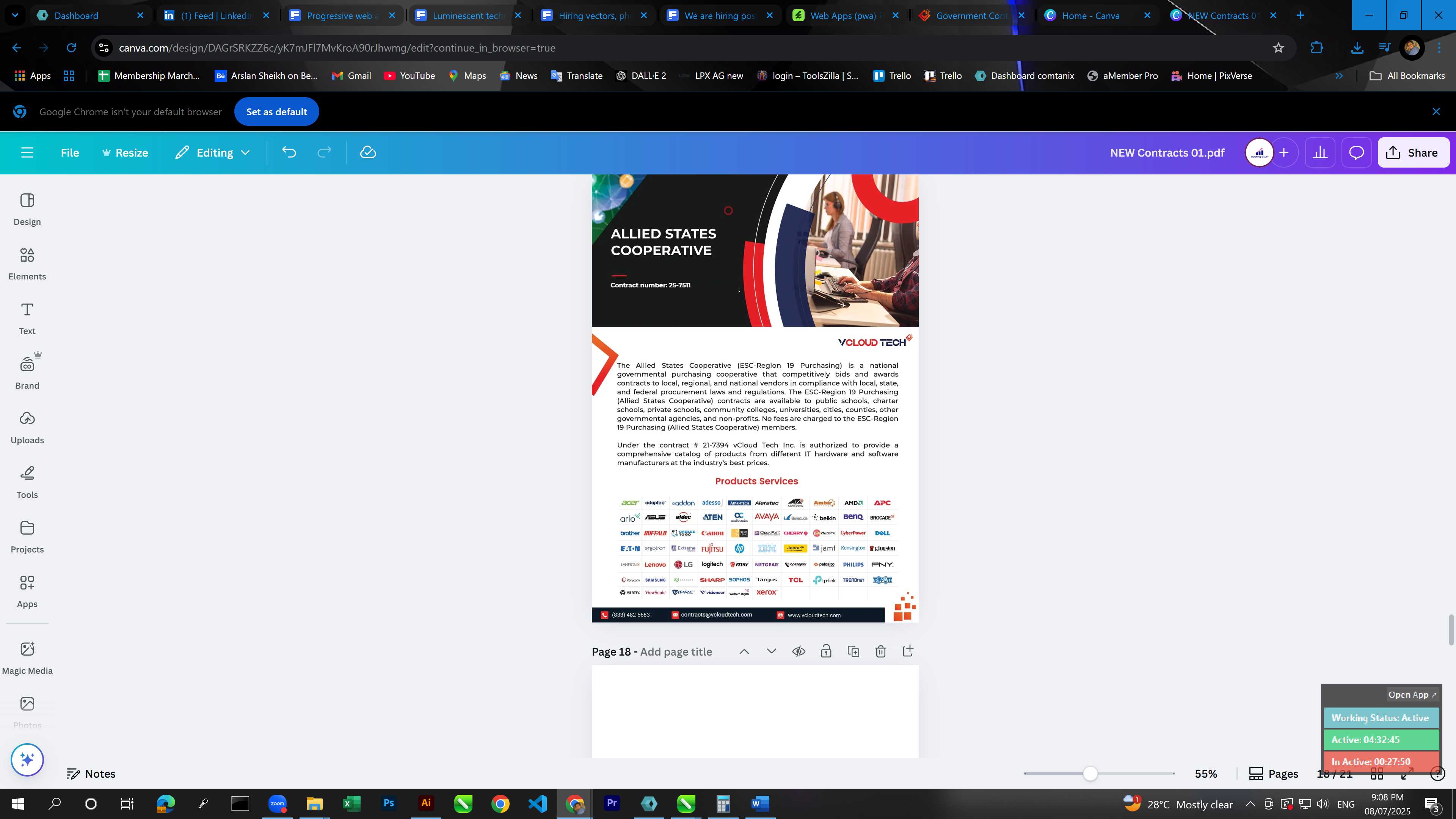Expand the Editing mode dropdown

[x=213, y=152]
